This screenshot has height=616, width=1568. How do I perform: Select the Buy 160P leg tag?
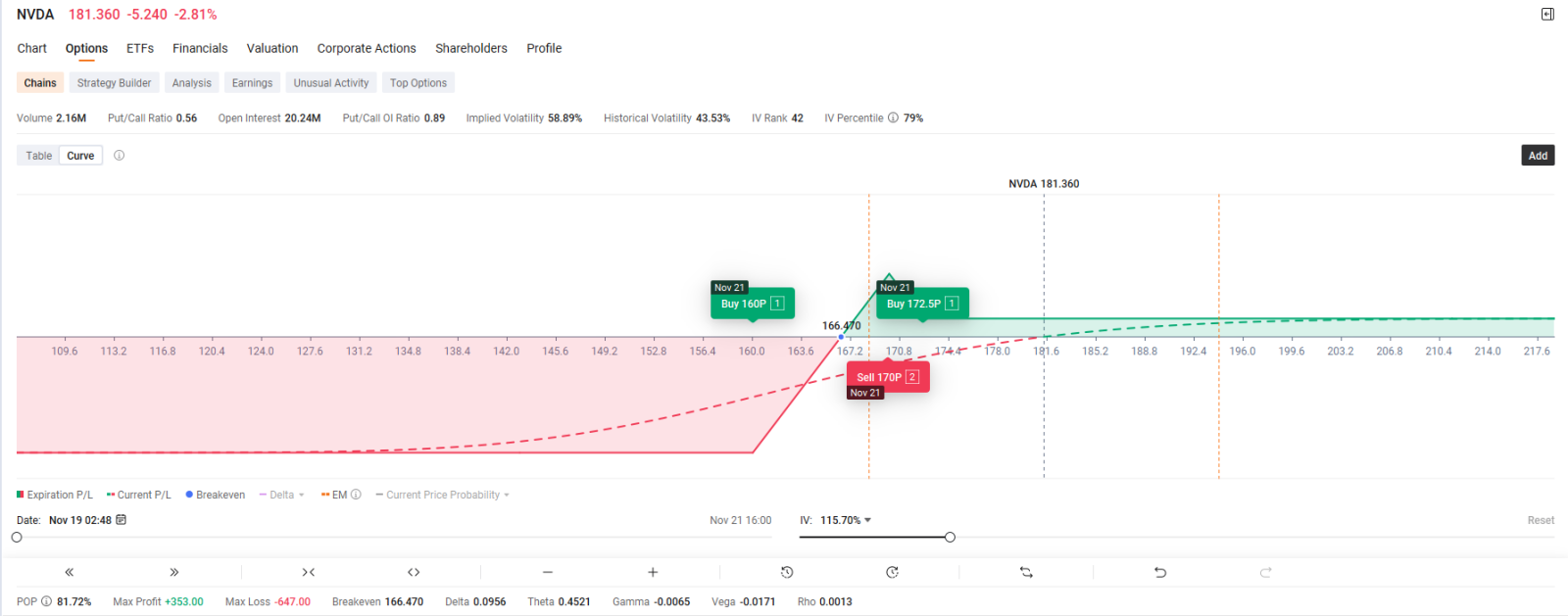pyautogui.click(x=752, y=304)
